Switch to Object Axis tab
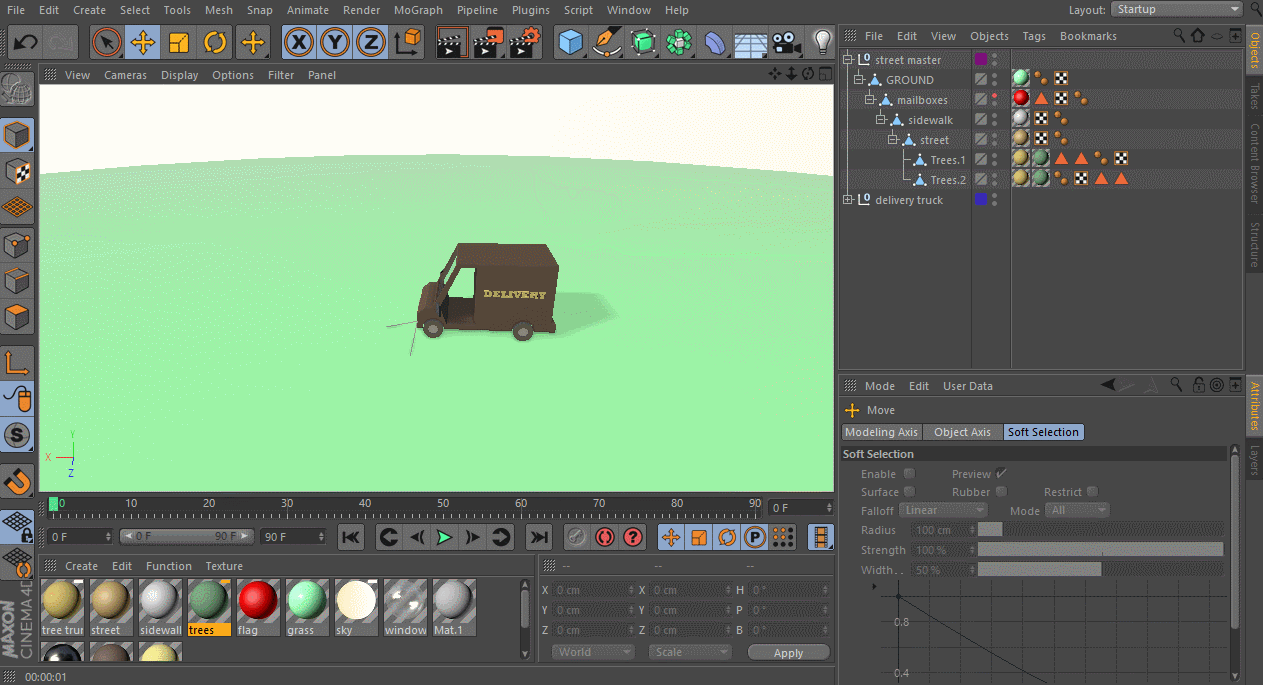This screenshot has width=1263, height=685. pos(962,432)
